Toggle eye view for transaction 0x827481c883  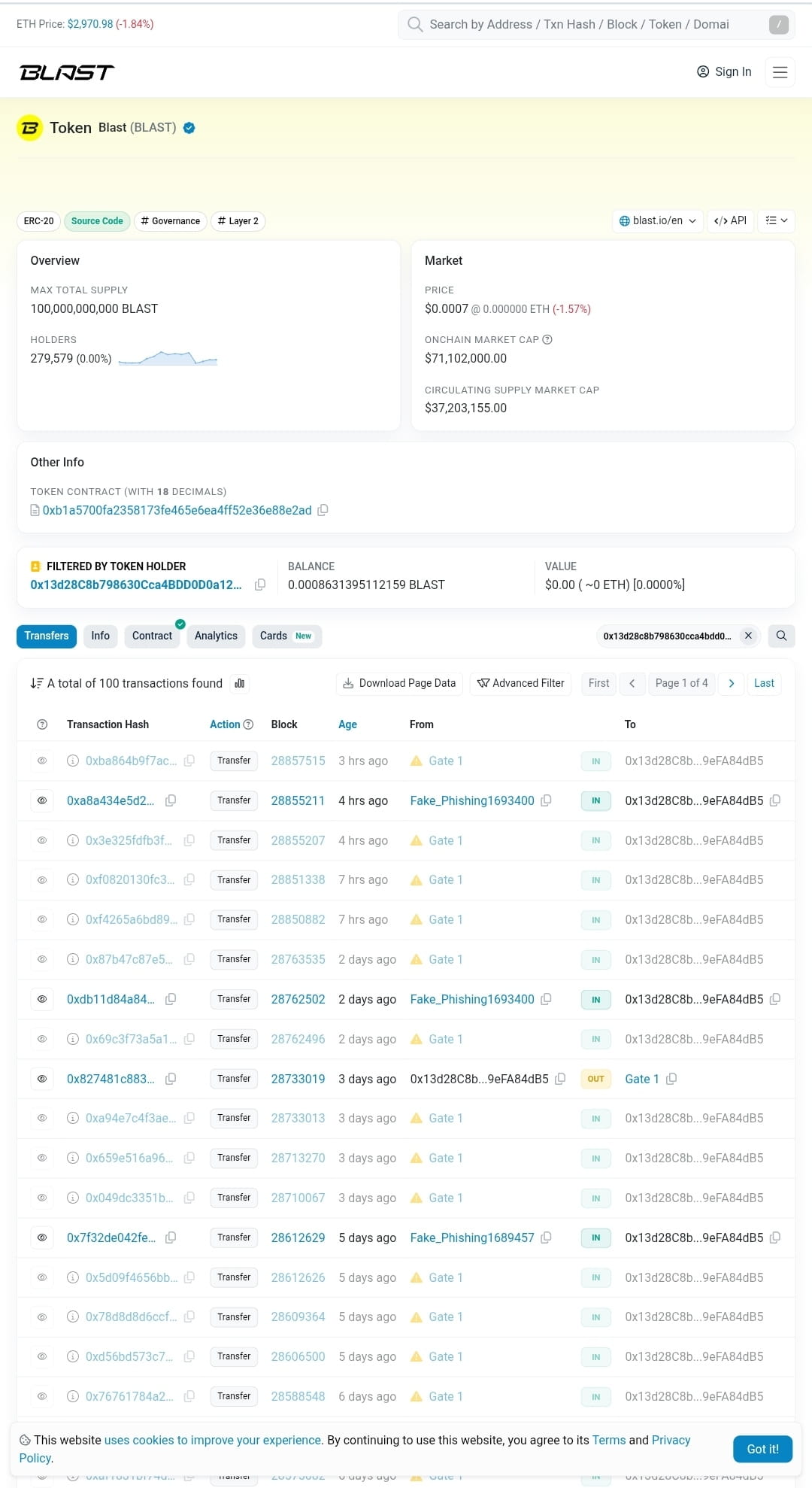coord(42,1079)
